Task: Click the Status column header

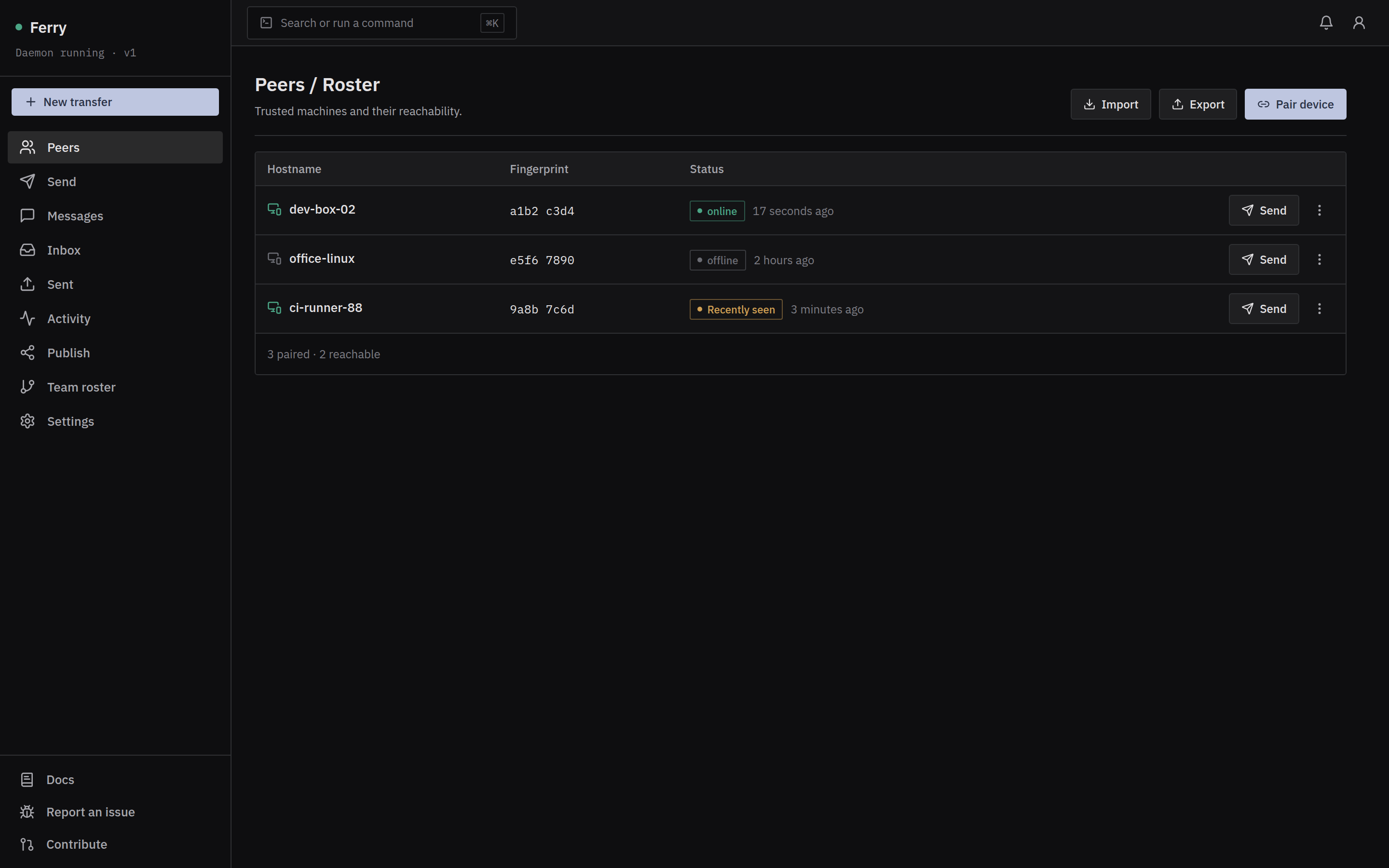Action: click(x=707, y=169)
